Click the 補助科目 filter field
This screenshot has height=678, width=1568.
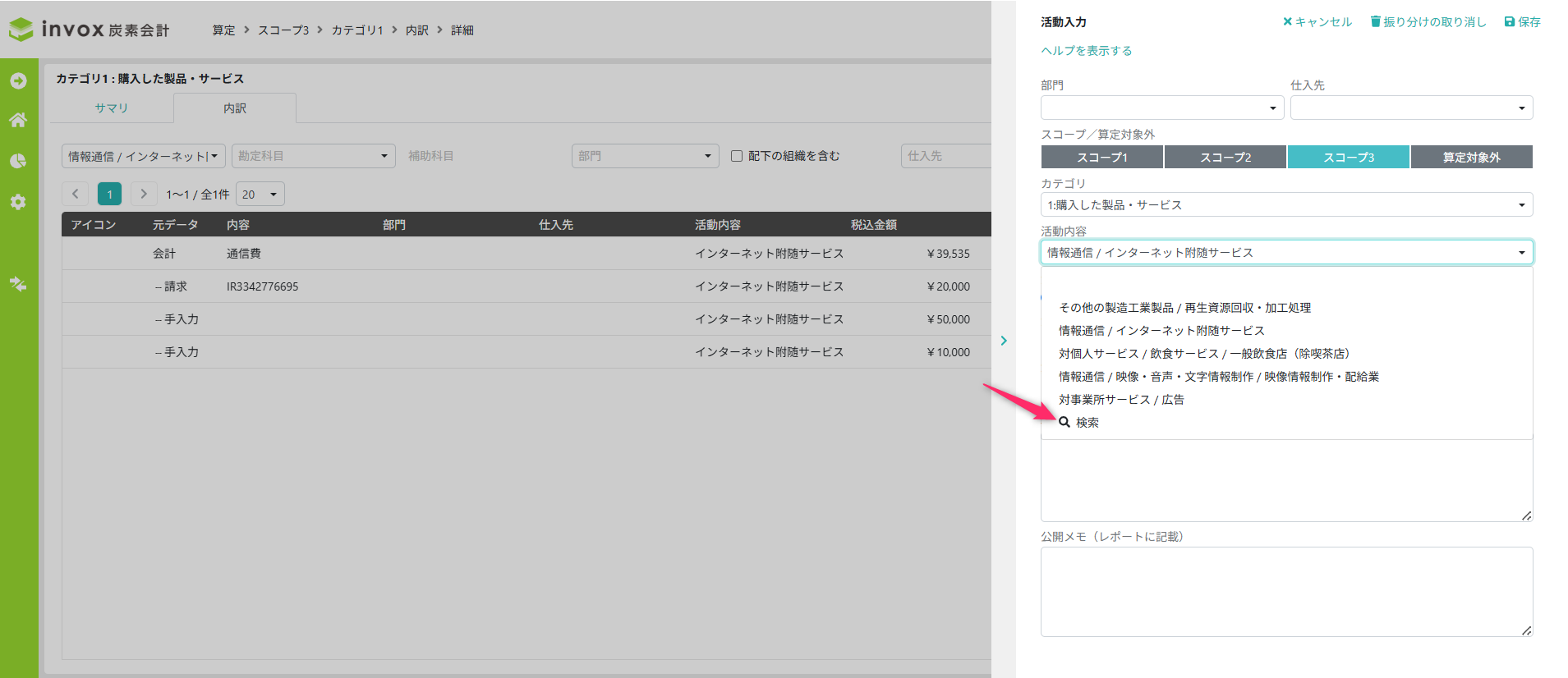(483, 156)
